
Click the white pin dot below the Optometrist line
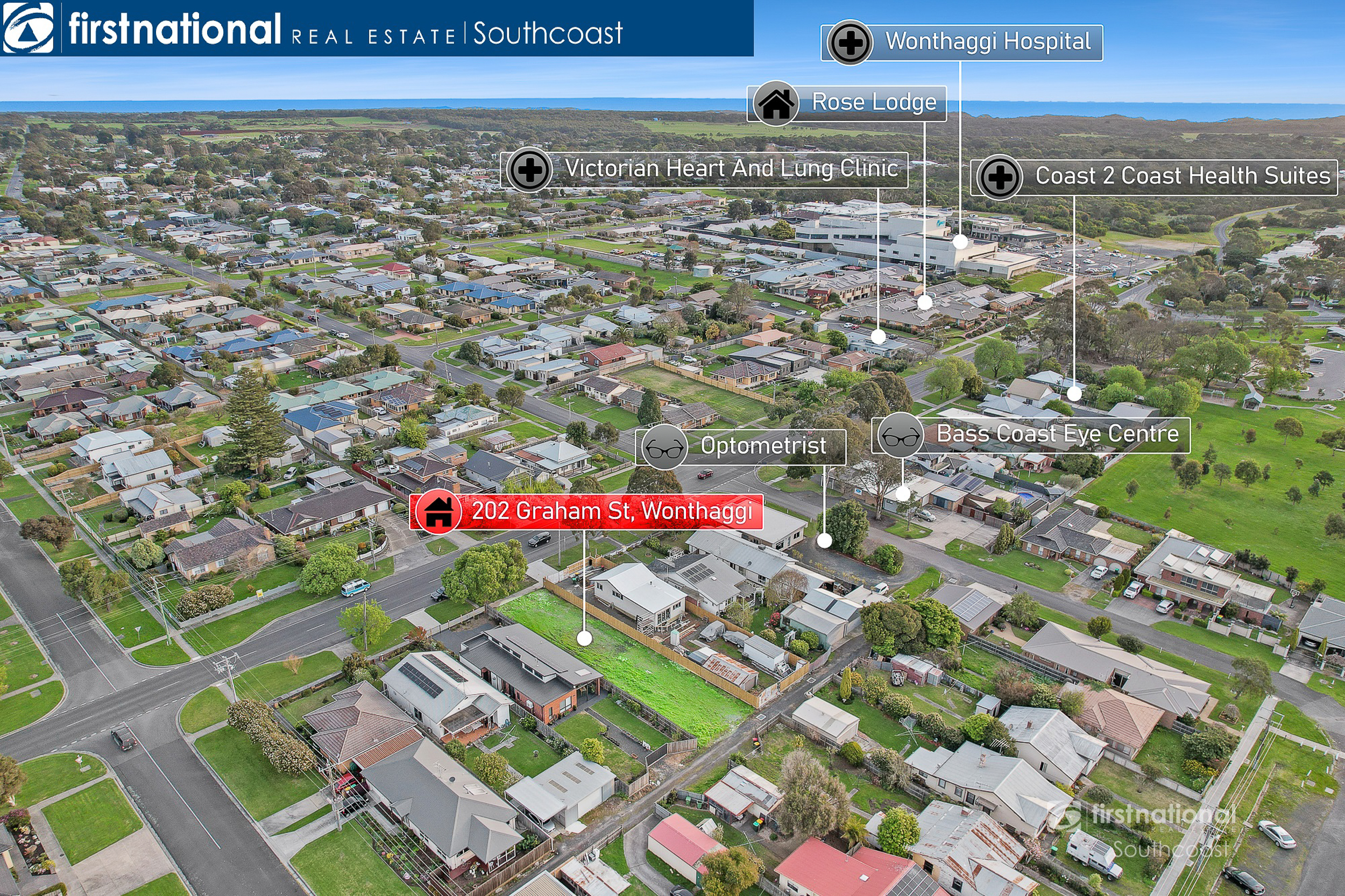tap(824, 540)
